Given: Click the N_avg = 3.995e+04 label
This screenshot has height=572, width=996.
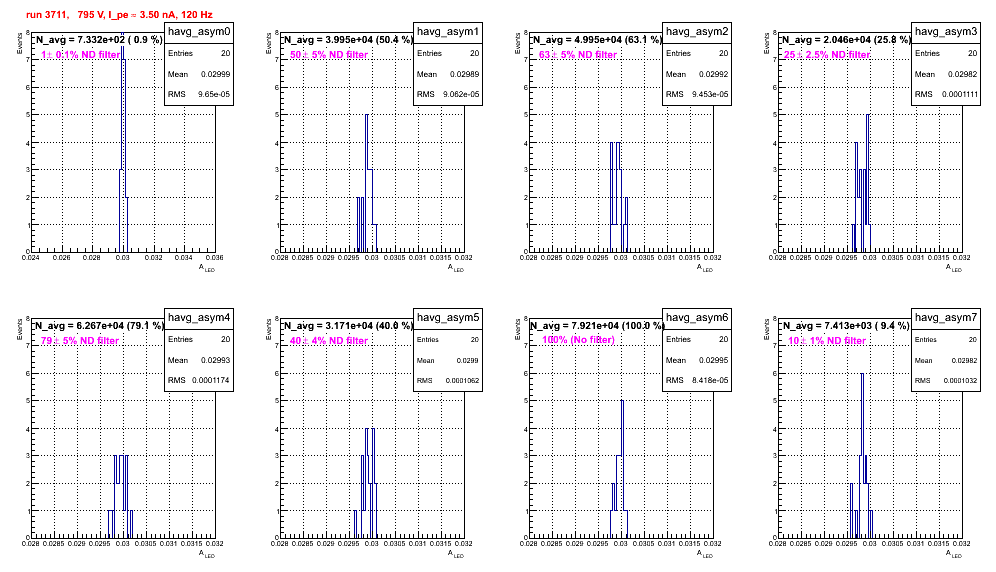Looking at the screenshot, I should point(347,40).
